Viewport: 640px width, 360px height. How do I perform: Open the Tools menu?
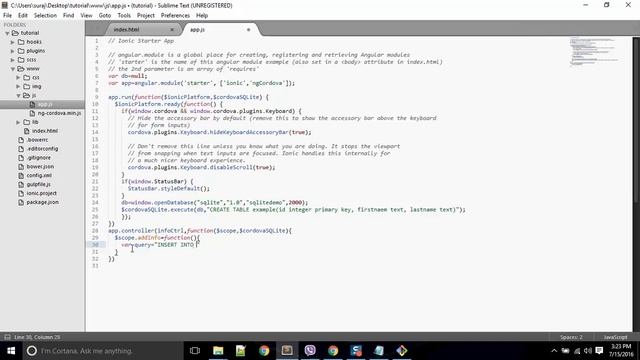124,16
